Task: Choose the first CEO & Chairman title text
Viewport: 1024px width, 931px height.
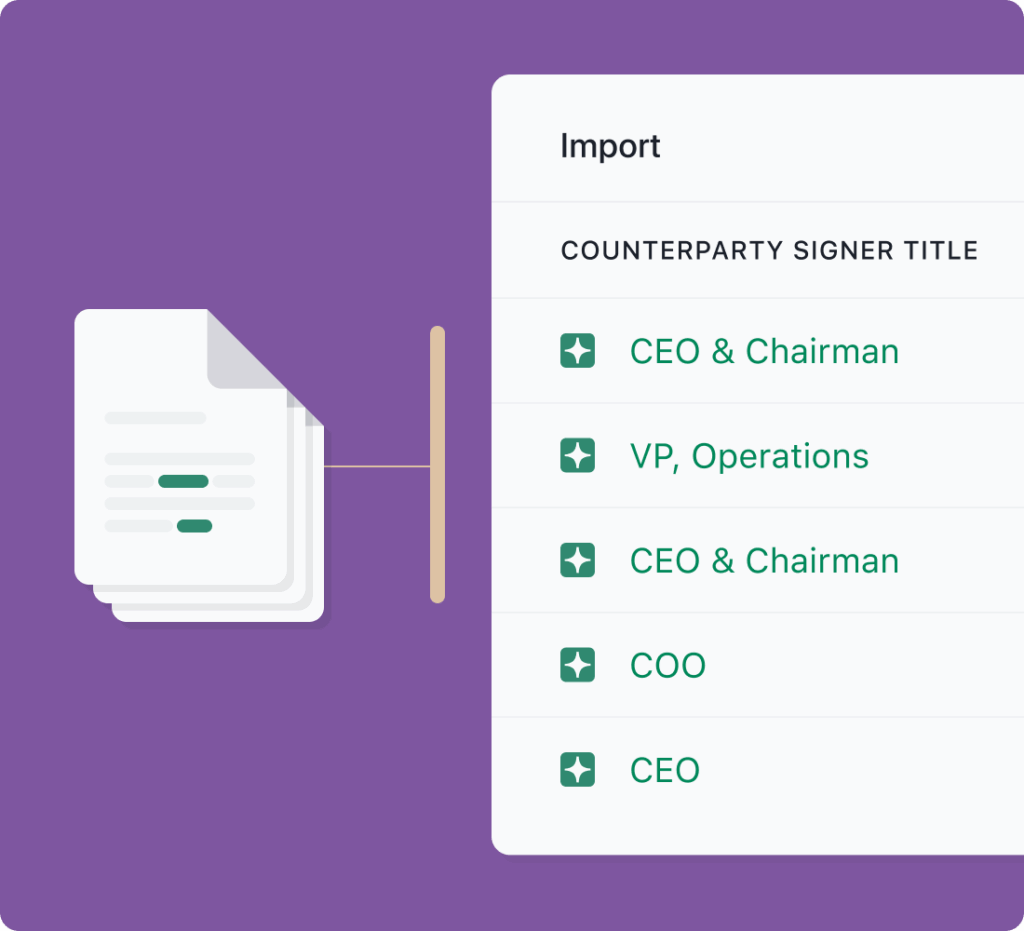Action: (764, 351)
